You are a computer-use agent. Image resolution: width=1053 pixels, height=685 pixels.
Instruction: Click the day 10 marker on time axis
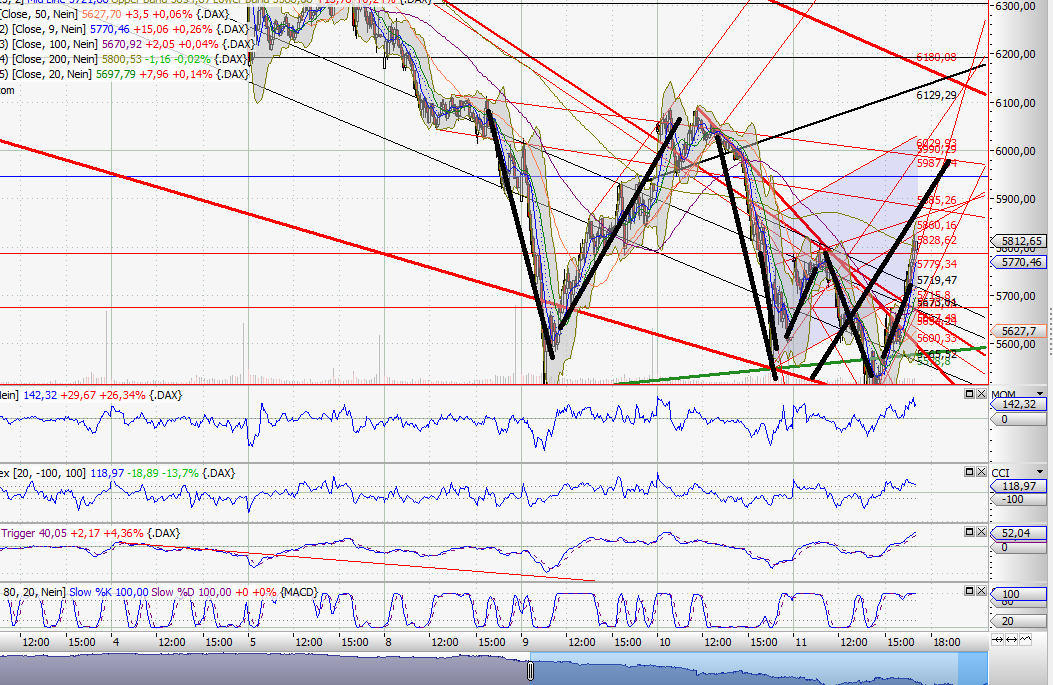click(x=660, y=641)
